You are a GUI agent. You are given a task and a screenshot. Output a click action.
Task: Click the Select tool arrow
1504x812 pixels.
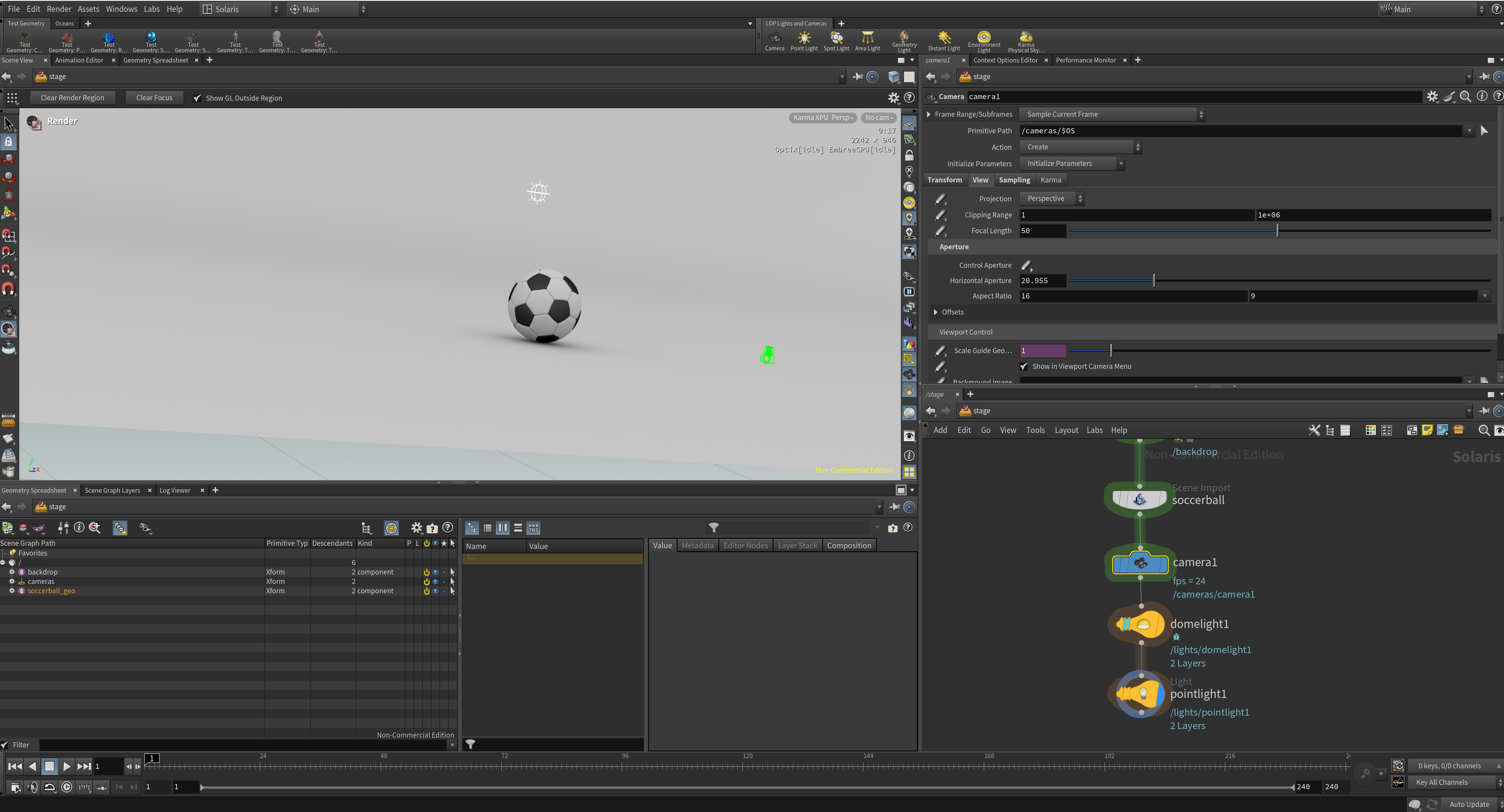[x=9, y=124]
